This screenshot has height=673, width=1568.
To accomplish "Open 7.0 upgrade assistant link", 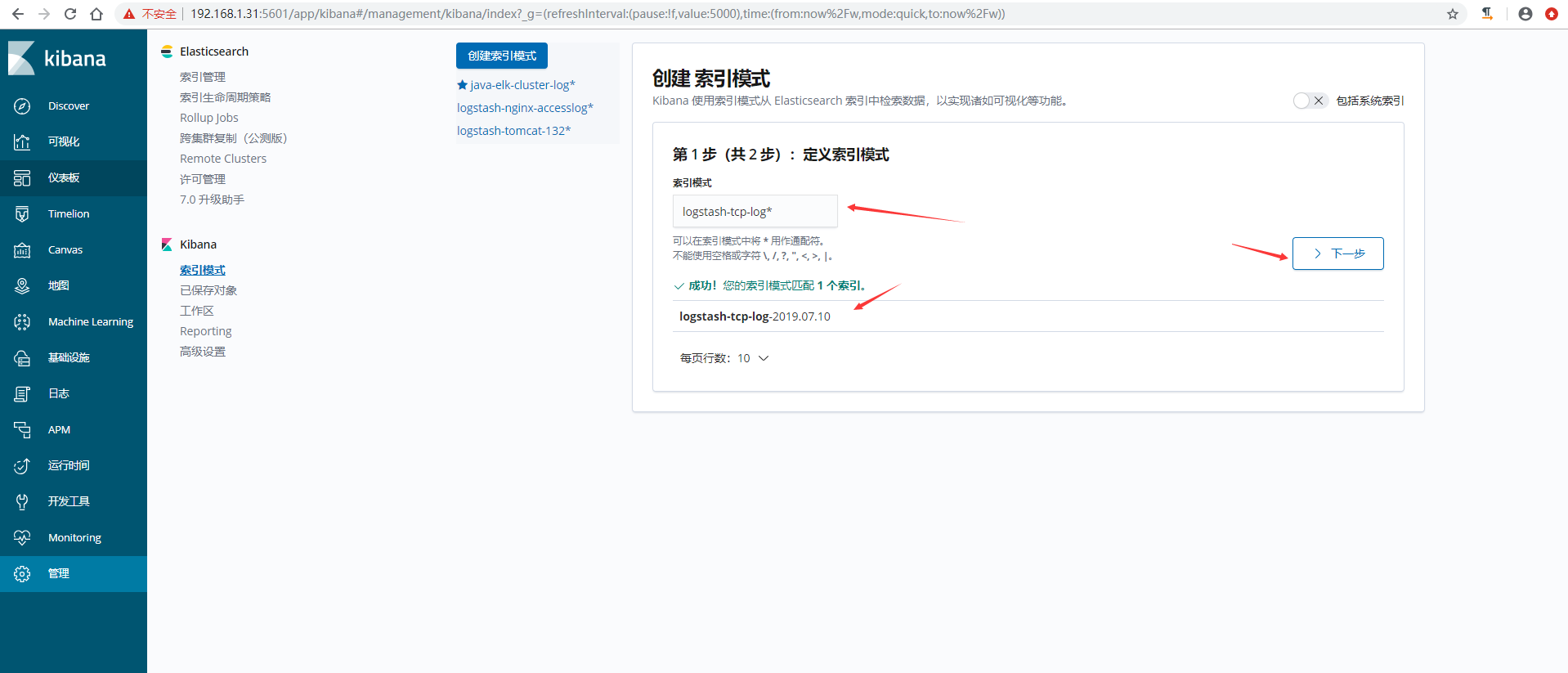I will point(212,200).
